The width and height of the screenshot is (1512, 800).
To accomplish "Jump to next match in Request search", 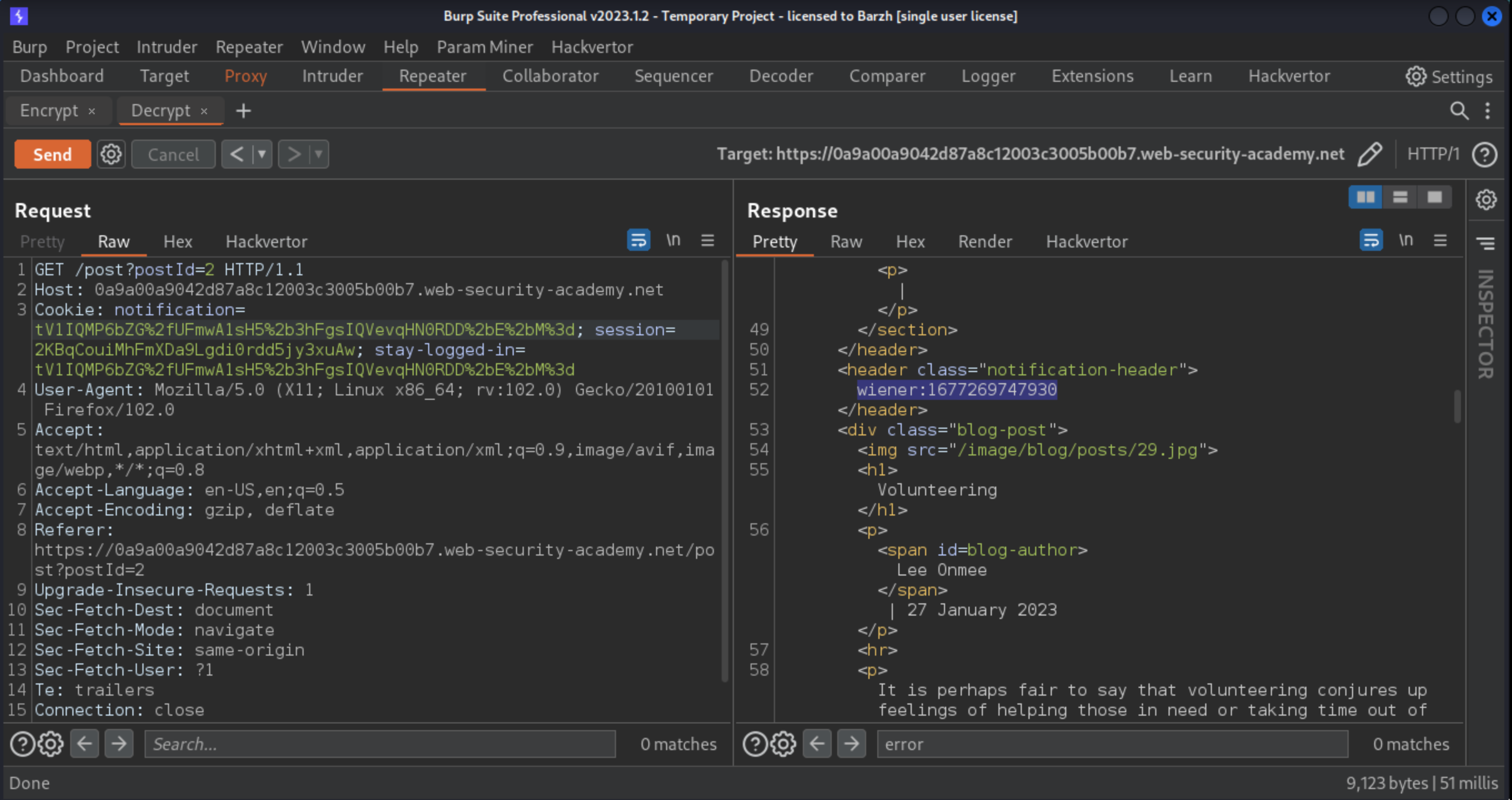I will pos(119,744).
